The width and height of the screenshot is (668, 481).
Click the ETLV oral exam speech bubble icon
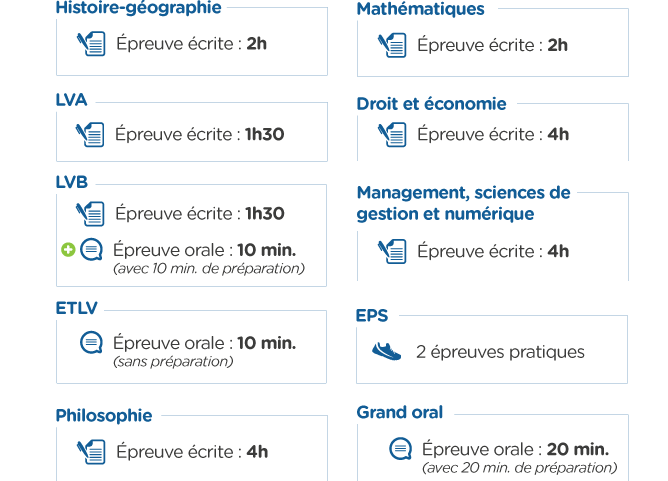(x=92, y=343)
